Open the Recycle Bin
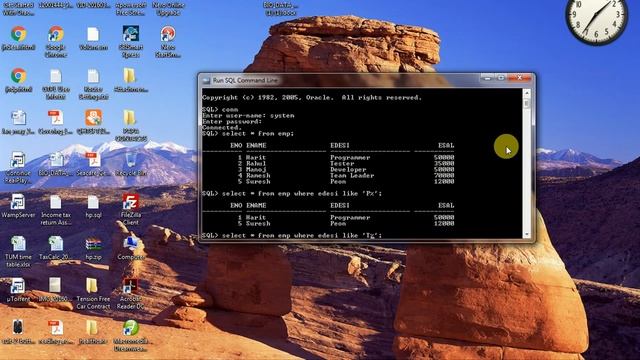 click(131, 164)
